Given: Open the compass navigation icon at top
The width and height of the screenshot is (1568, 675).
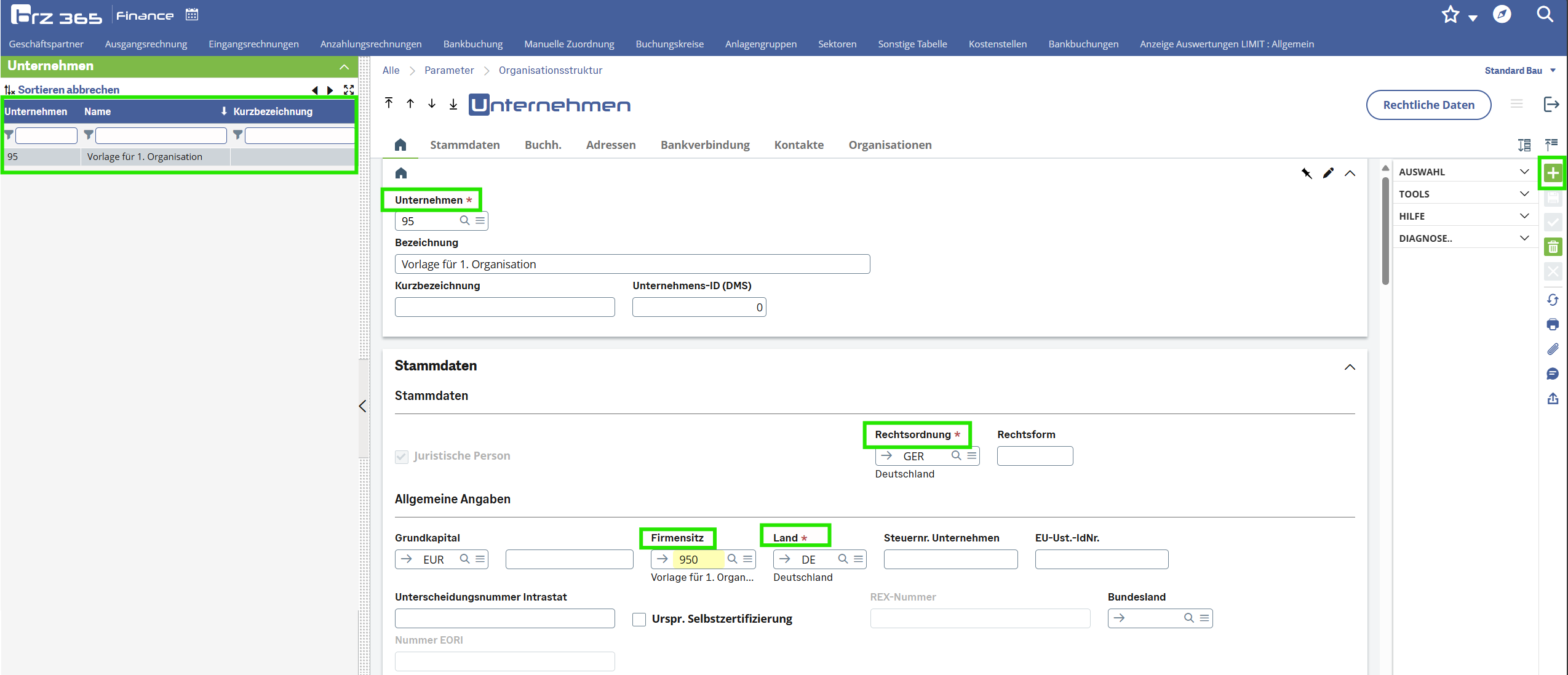Looking at the screenshot, I should pyautogui.click(x=1502, y=15).
